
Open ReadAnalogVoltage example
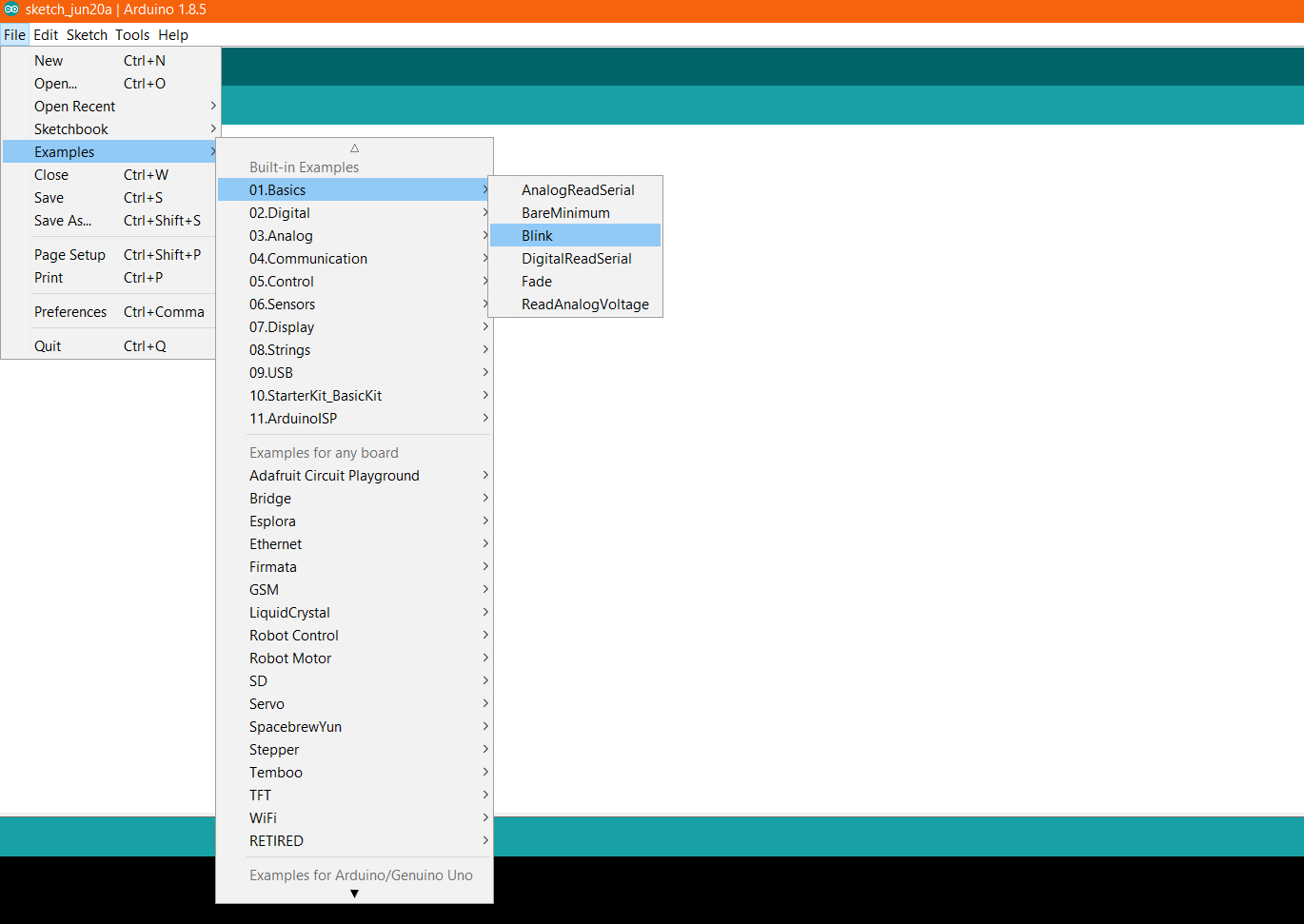[575, 305]
